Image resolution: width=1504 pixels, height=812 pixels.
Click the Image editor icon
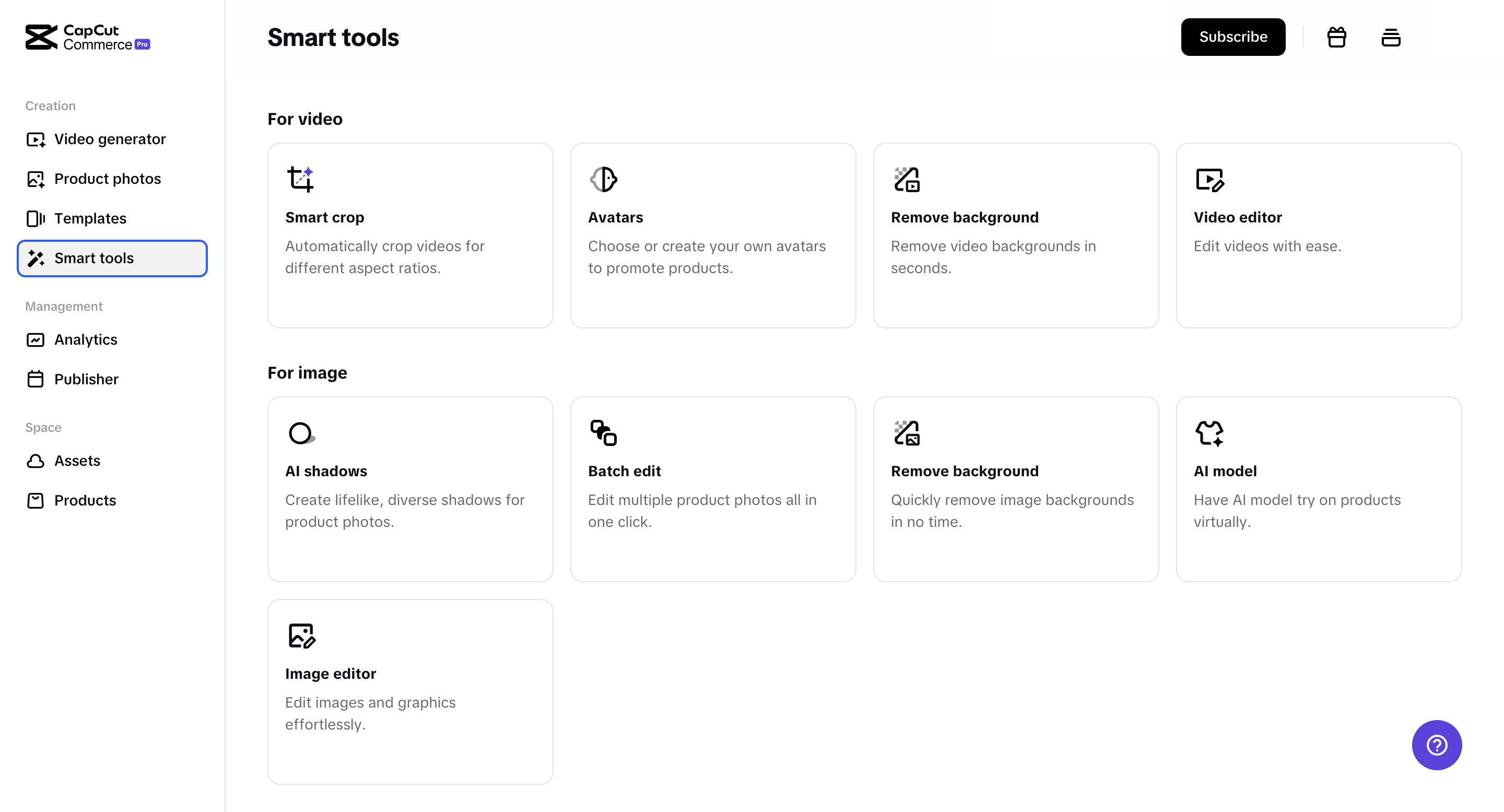click(301, 636)
